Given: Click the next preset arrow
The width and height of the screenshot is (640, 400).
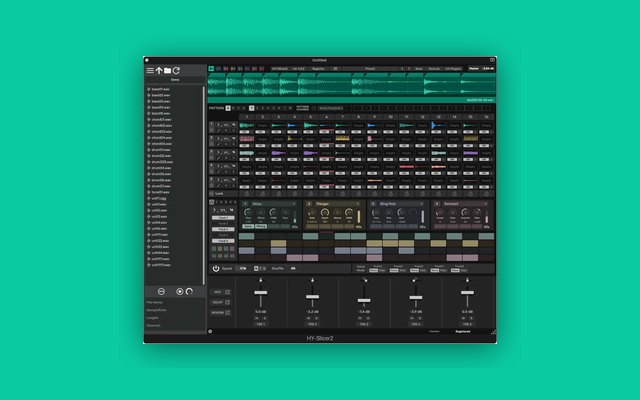Looking at the screenshot, I should (x=409, y=69).
